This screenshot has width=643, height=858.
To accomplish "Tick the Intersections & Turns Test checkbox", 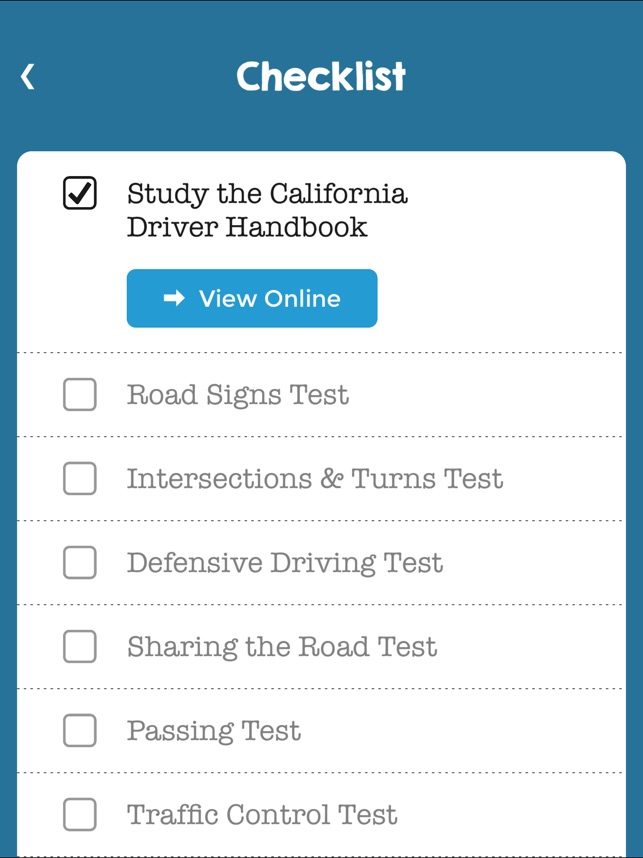I will [x=80, y=479].
